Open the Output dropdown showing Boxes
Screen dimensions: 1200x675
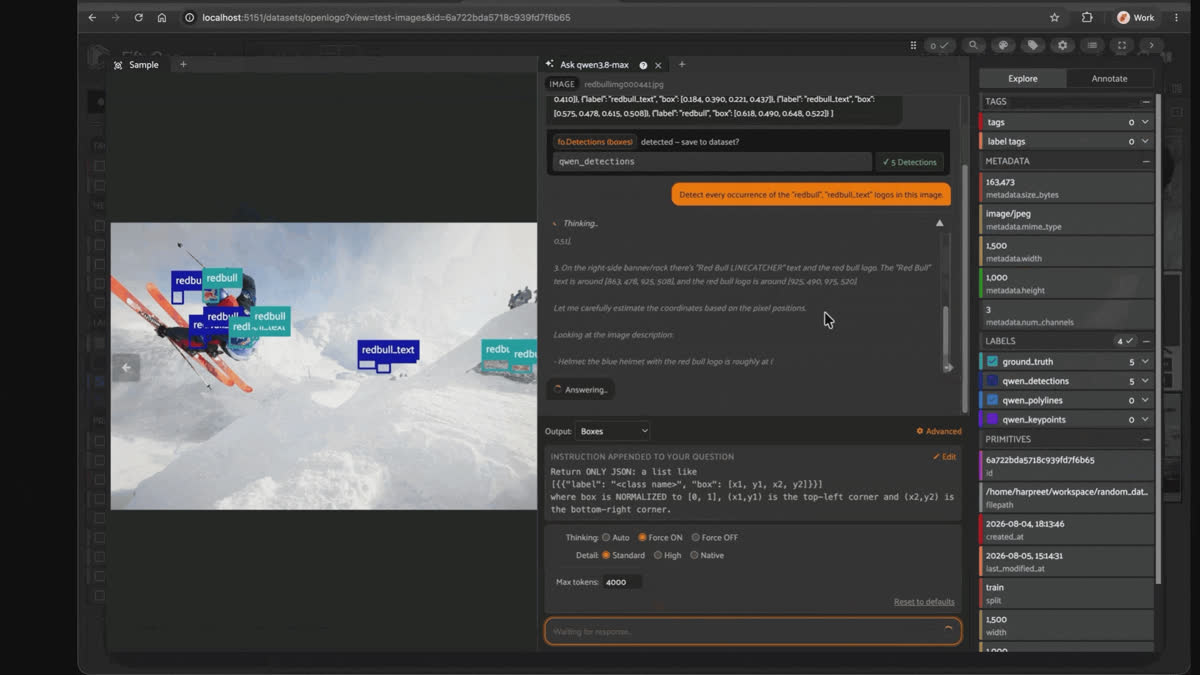pyautogui.click(x=613, y=431)
